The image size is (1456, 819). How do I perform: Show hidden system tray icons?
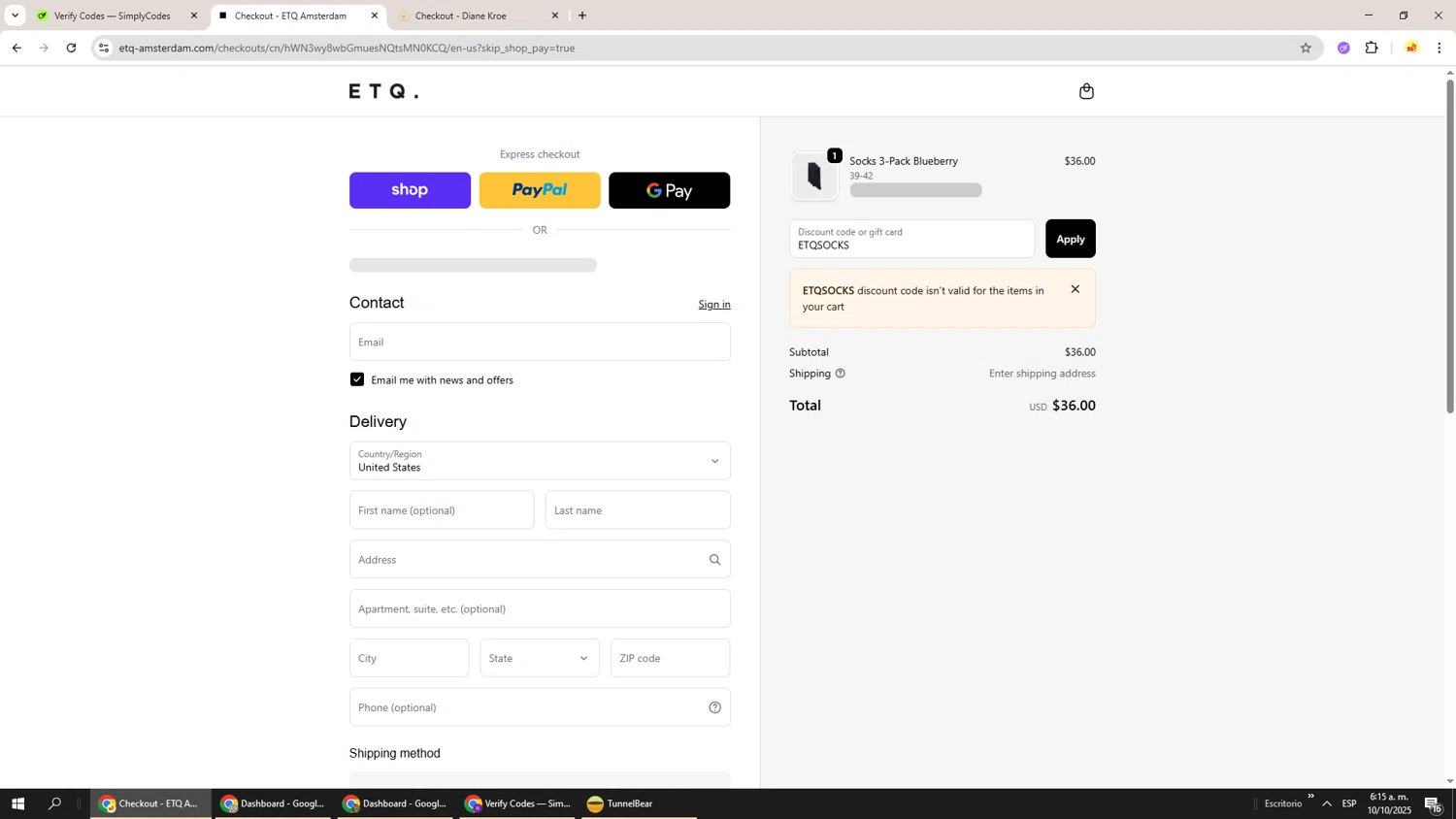pyautogui.click(x=1327, y=803)
